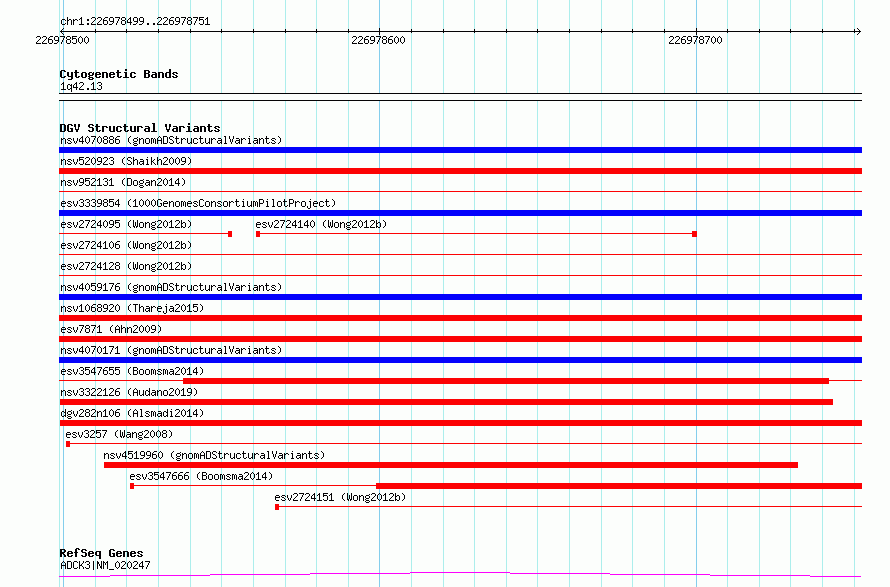The image size is (890, 587).
Task: Click the red bar under dgv282n106
Action: coord(460,423)
